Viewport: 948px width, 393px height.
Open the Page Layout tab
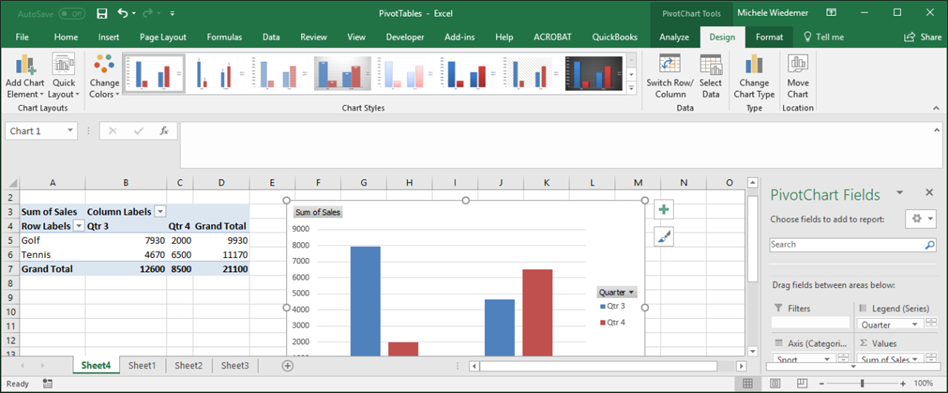(163, 37)
